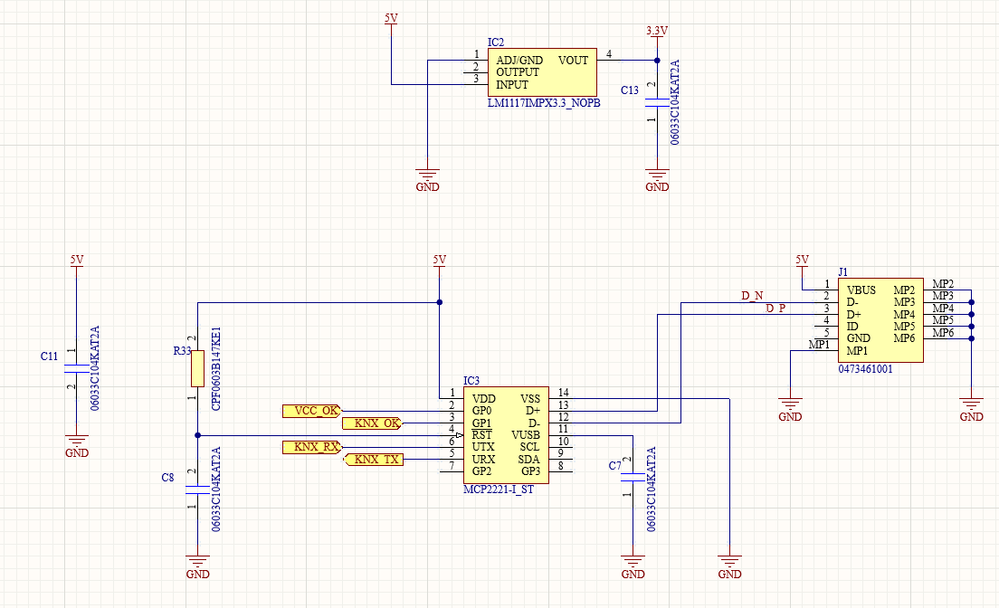Click the 0473461001 part number under J1
Screen dimensions: 999x608
point(865,369)
